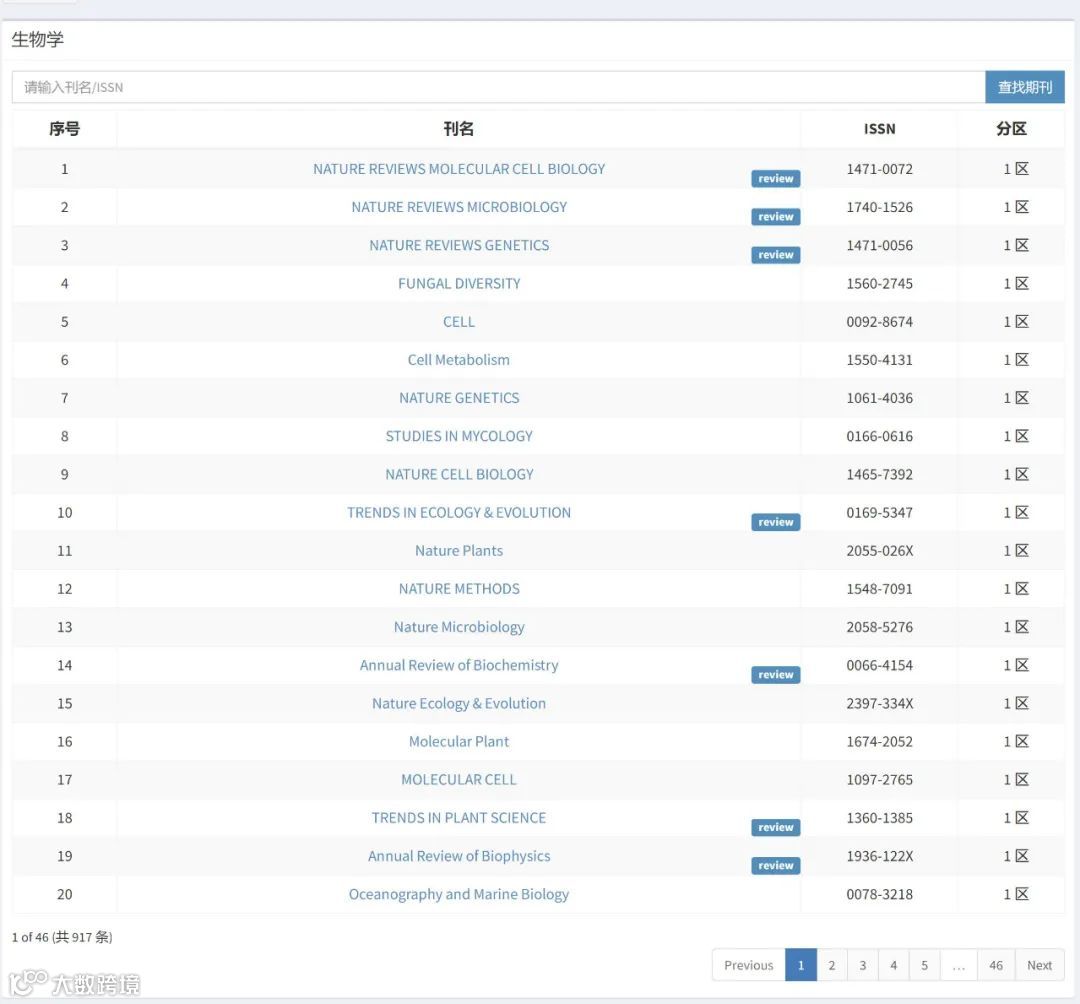
Task: Open NATURE GENETICS journal link
Action: pyautogui.click(x=459, y=398)
